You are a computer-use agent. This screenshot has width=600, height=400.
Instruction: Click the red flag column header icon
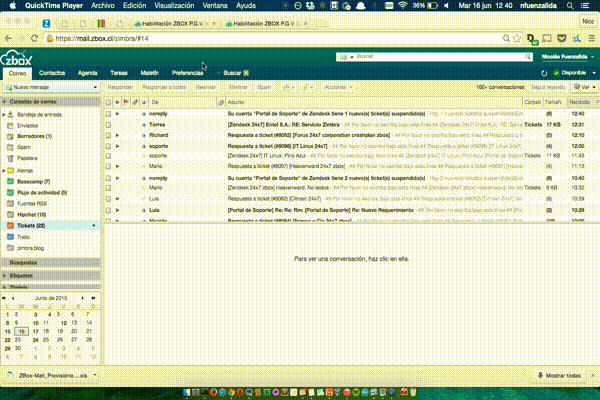[x=126, y=102]
